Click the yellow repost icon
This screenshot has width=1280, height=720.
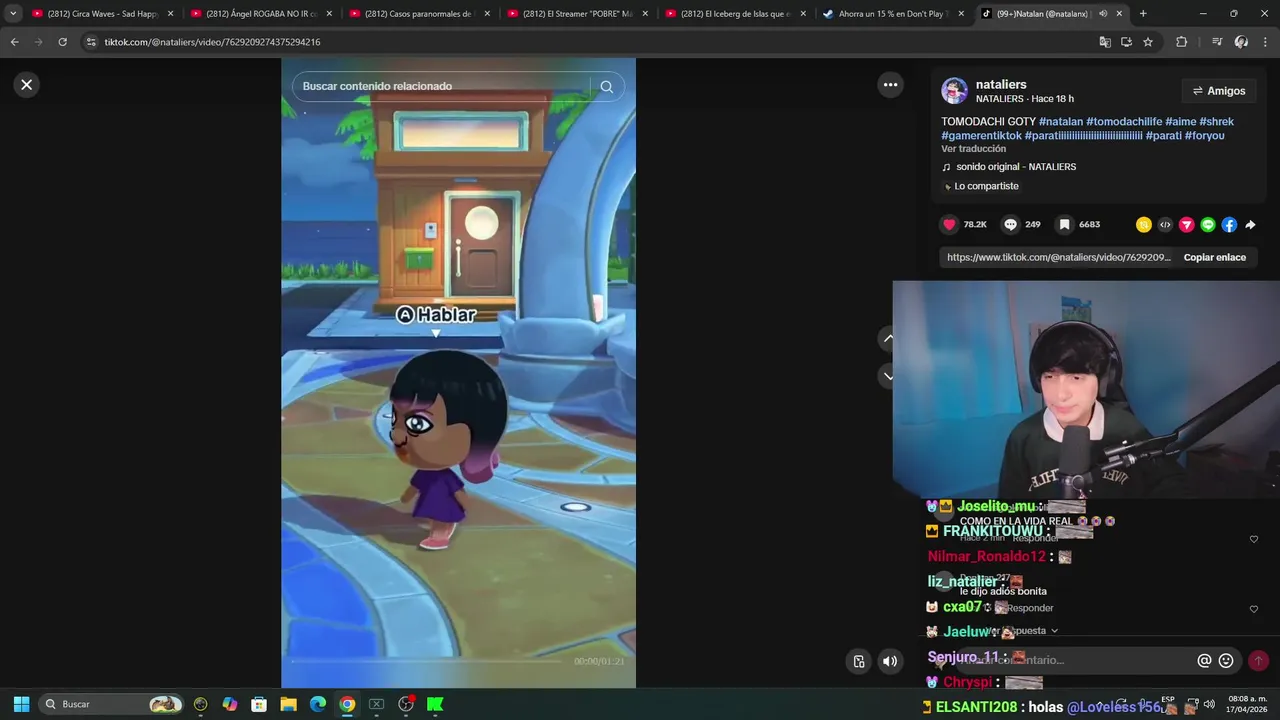click(1143, 225)
